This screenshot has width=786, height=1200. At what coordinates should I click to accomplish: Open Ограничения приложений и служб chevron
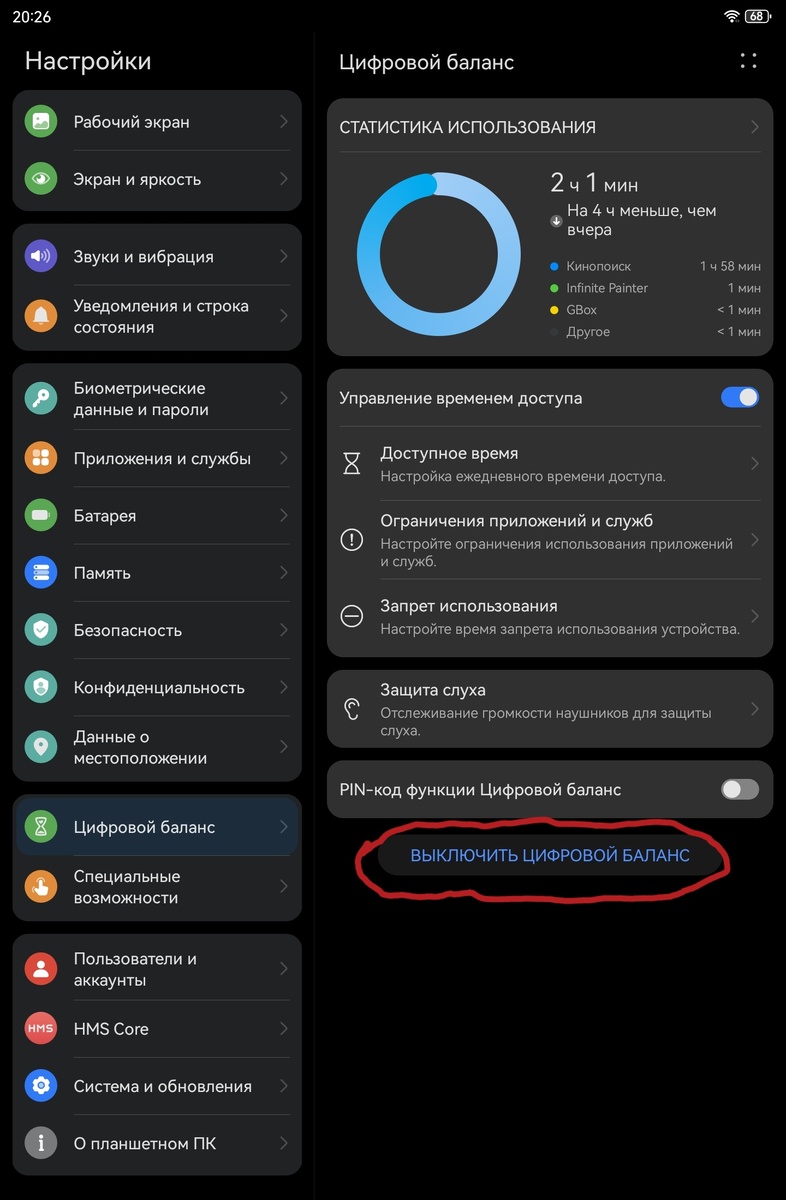point(755,540)
